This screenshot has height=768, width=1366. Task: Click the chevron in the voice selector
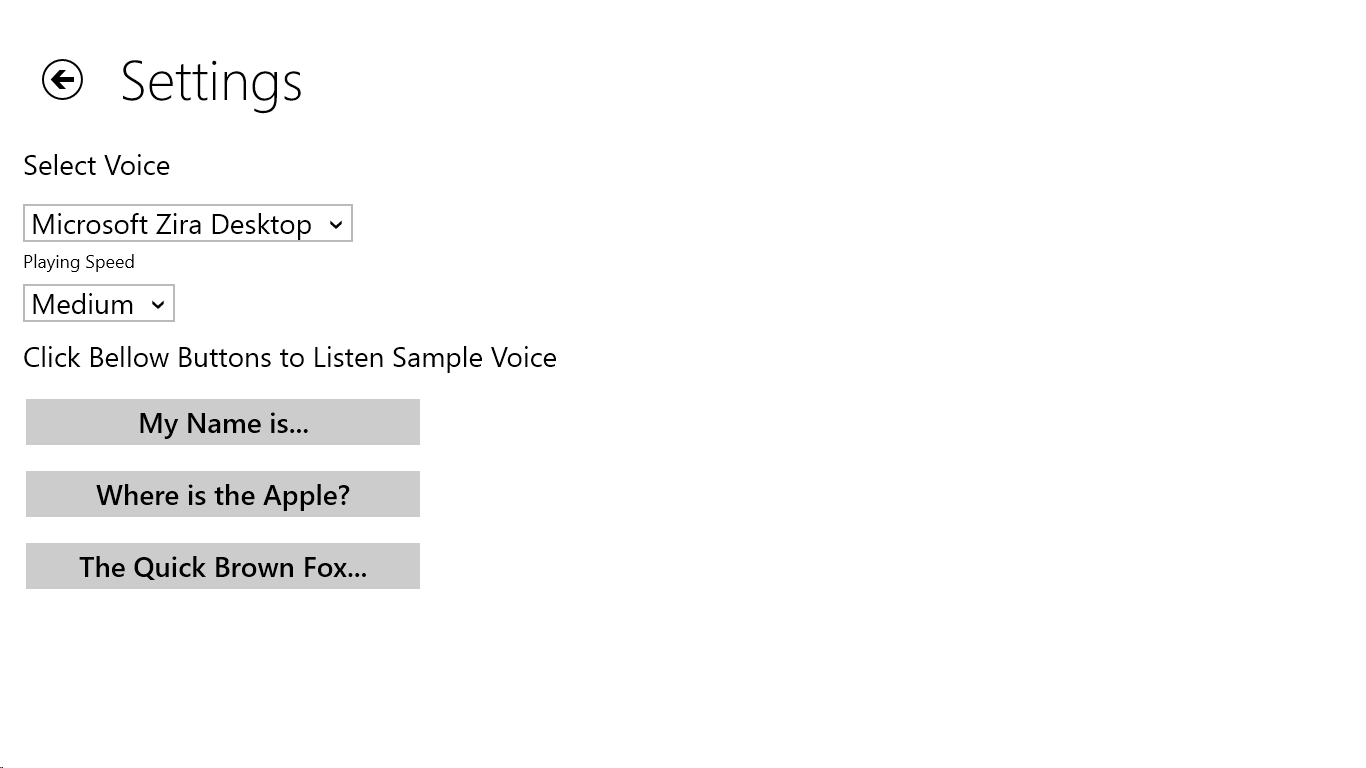pyautogui.click(x=336, y=225)
